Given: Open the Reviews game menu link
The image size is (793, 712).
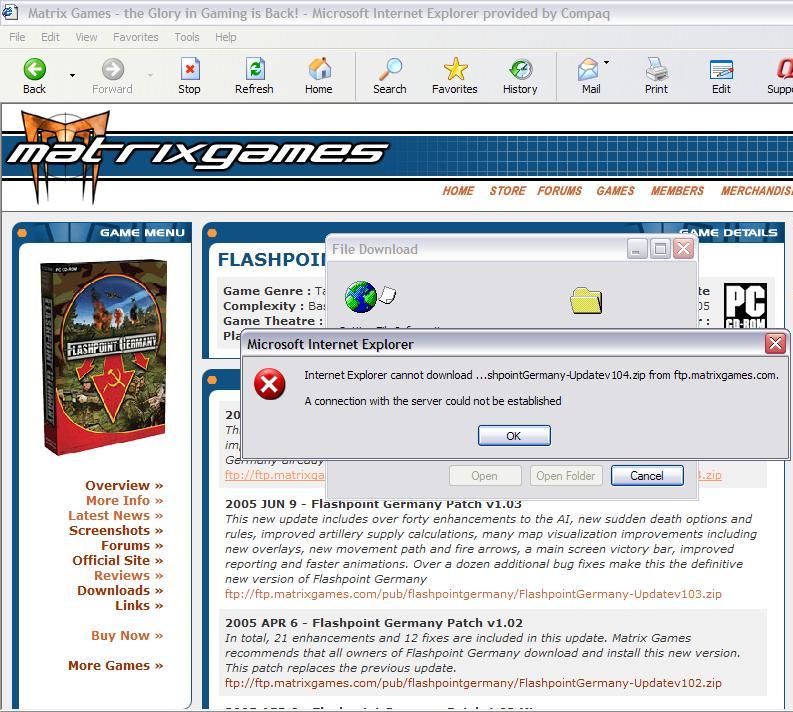Looking at the screenshot, I should (128, 575).
